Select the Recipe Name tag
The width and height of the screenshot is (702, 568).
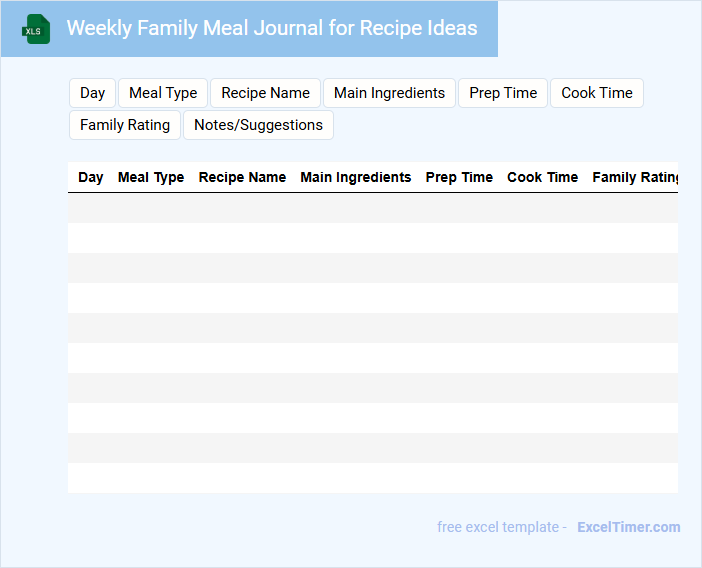coord(265,93)
